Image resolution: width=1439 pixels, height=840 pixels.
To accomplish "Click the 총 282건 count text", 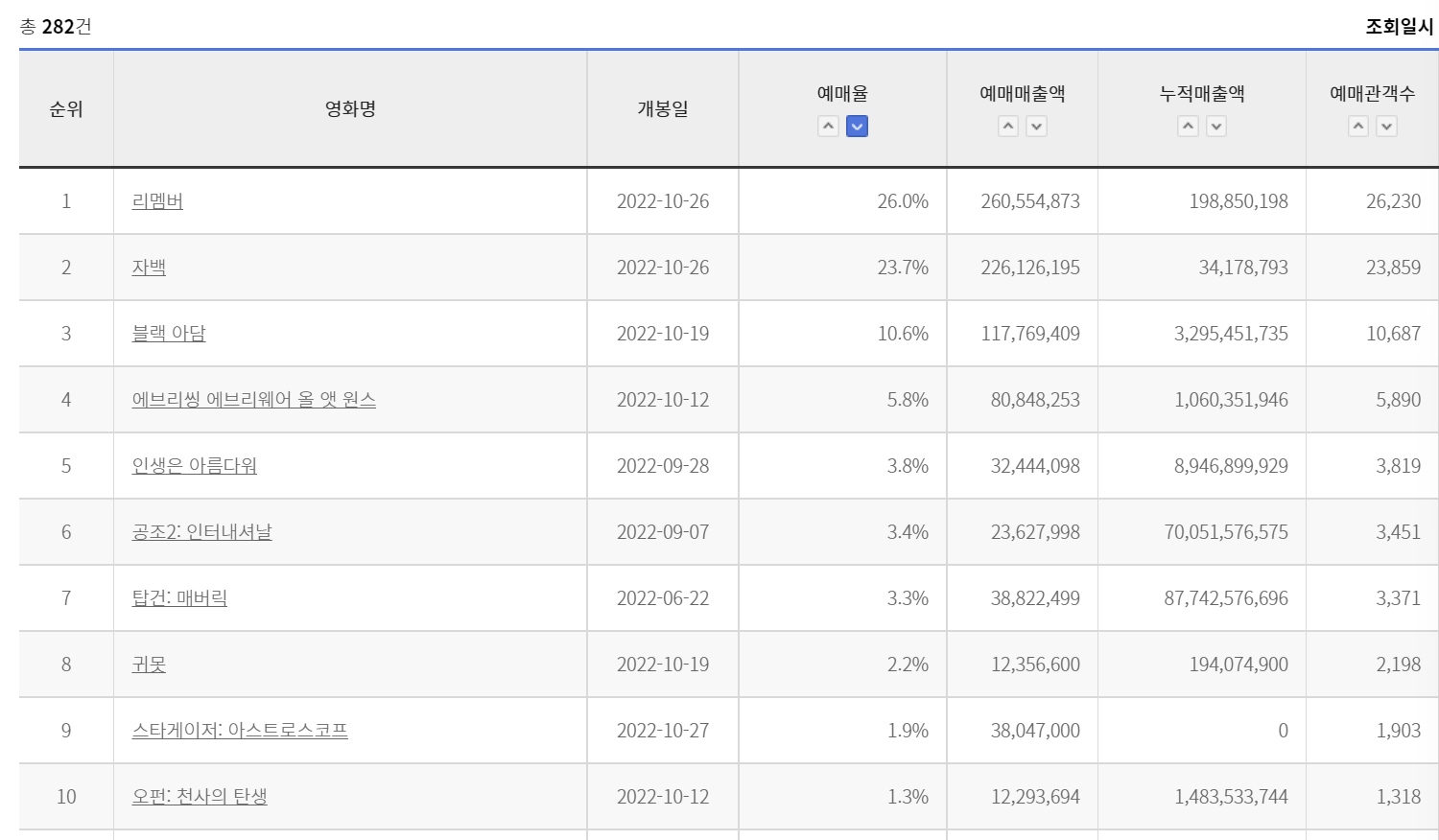I will [x=56, y=27].
